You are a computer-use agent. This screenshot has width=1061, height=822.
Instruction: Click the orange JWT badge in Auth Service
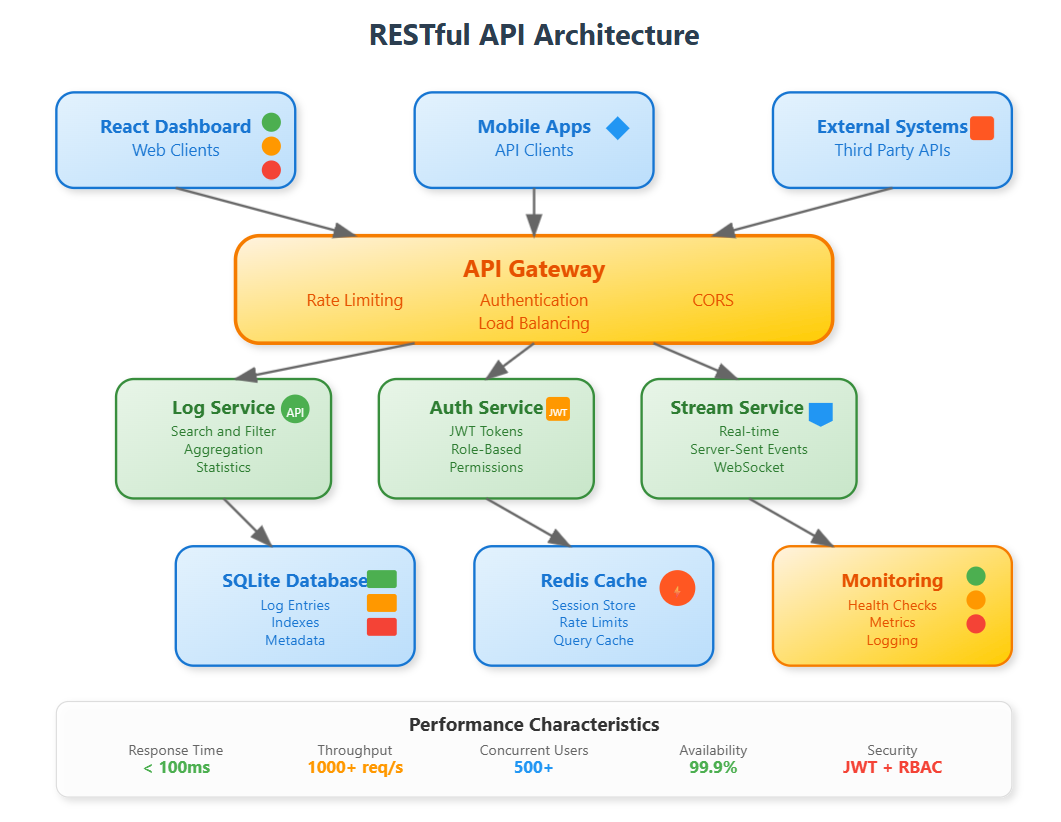click(558, 409)
